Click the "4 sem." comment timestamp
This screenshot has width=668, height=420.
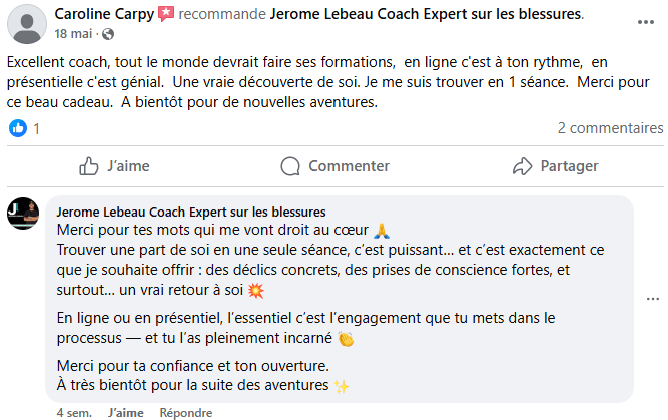pos(75,412)
